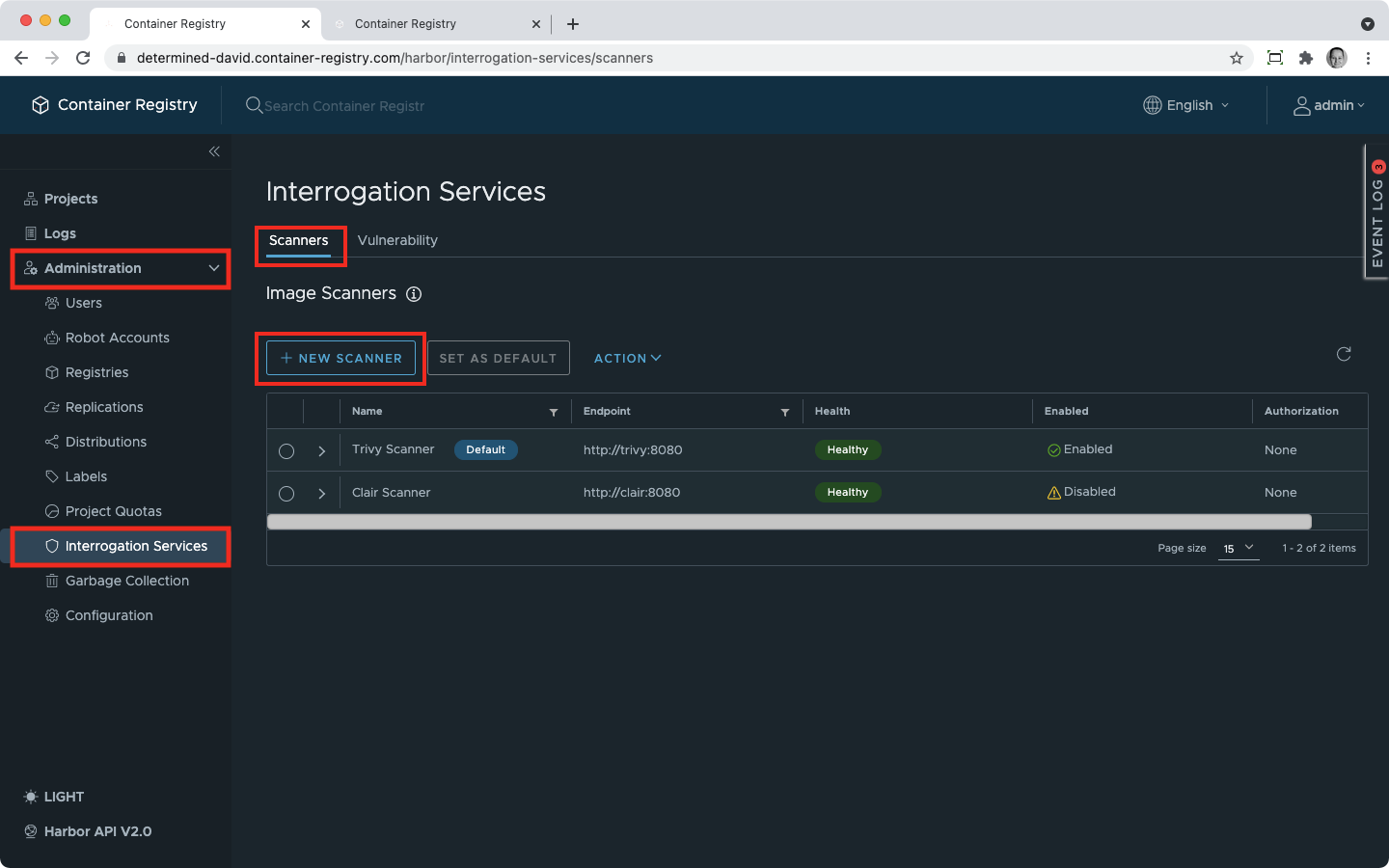Open the Harbor API V2.0 link

tap(97, 831)
